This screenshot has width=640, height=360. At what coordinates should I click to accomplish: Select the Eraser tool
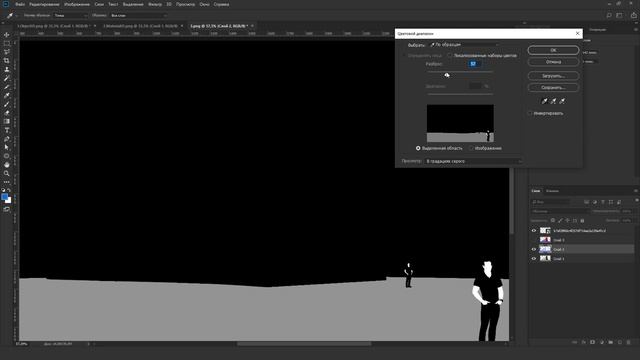[x=7, y=113]
